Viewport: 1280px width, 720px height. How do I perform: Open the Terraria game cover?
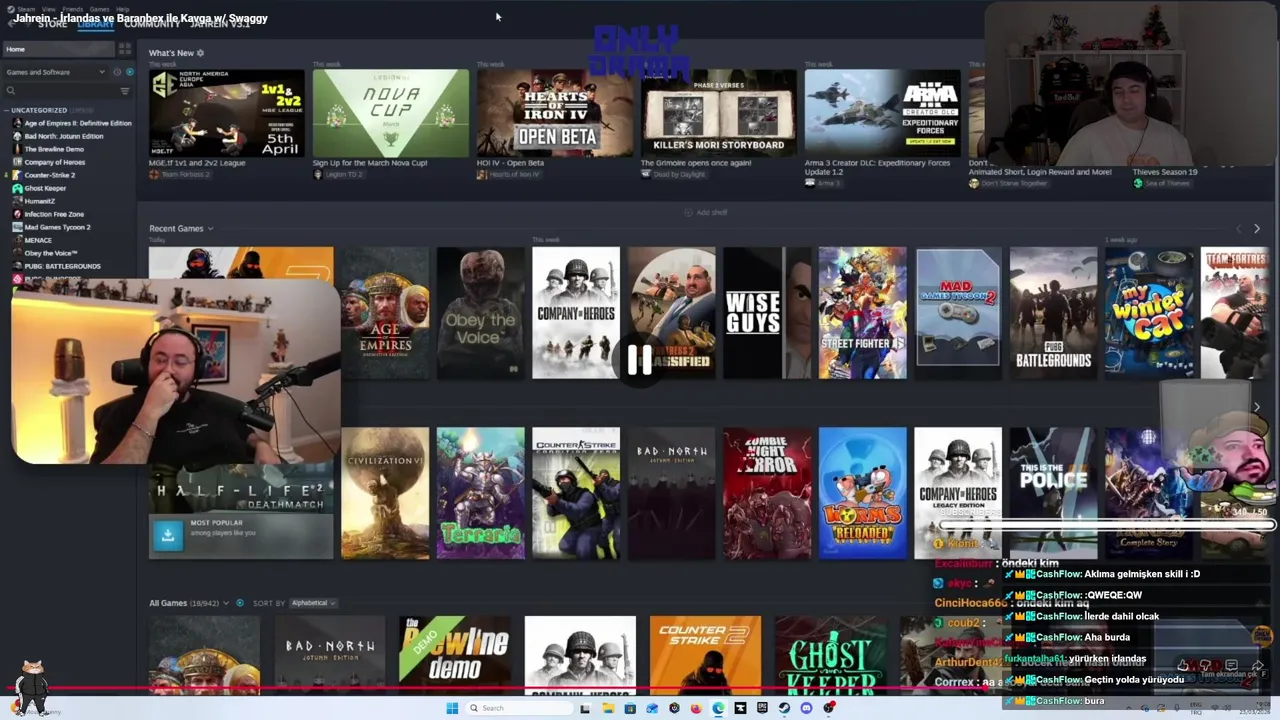(x=480, y=493)
